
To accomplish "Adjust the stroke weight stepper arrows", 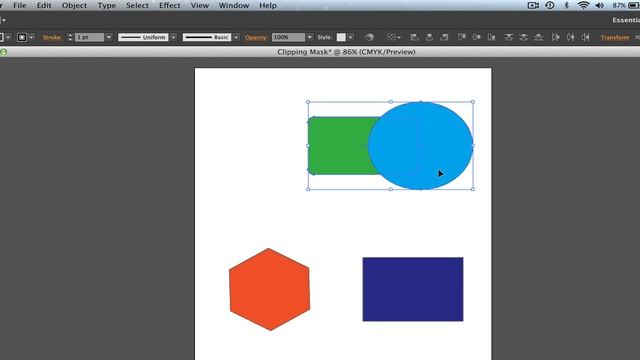I will coord(69,37).
